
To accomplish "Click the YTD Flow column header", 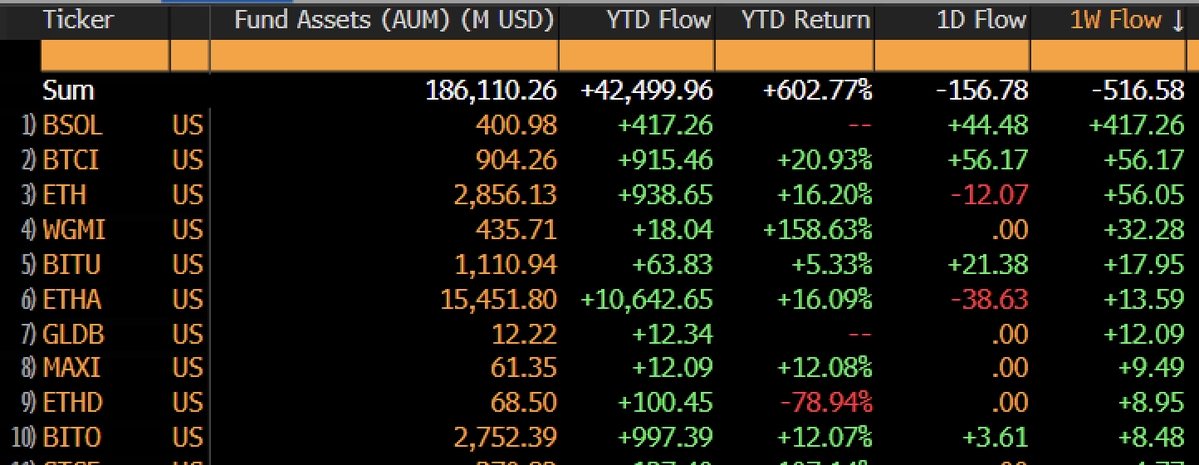I will coord(658,19).
